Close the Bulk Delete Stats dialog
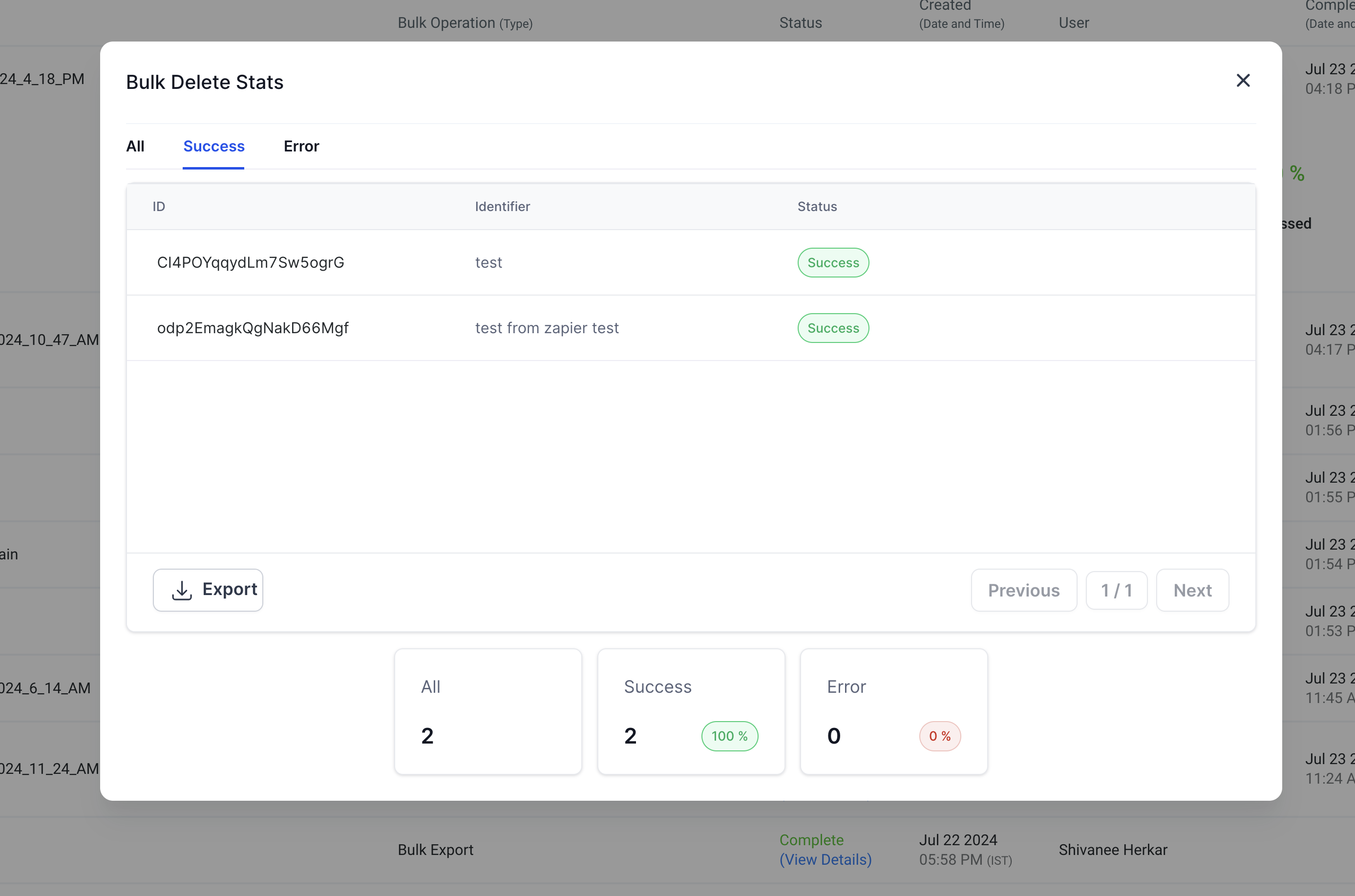 click(1243, 81)
